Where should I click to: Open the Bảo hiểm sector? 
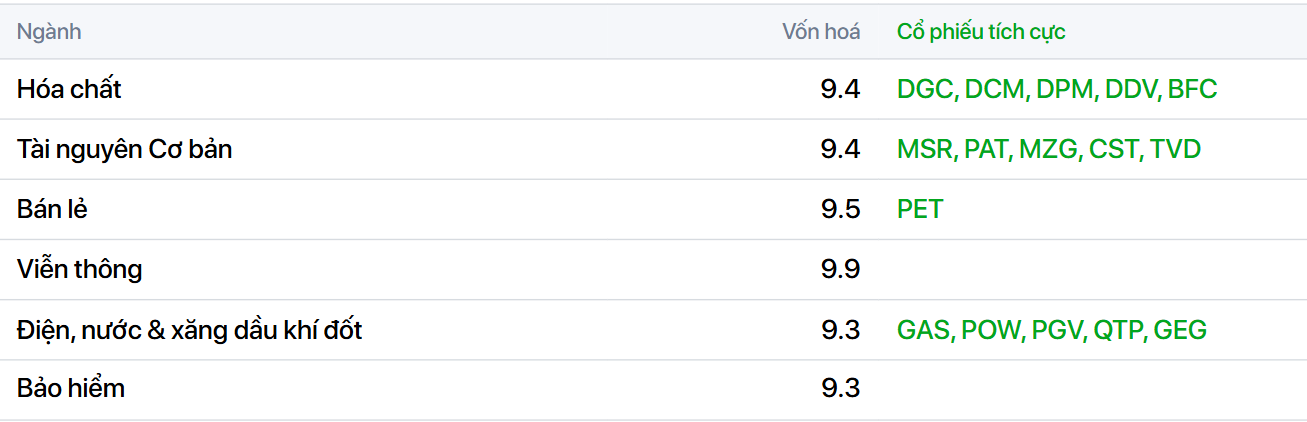pyautogui.click(x=70, y=388)
